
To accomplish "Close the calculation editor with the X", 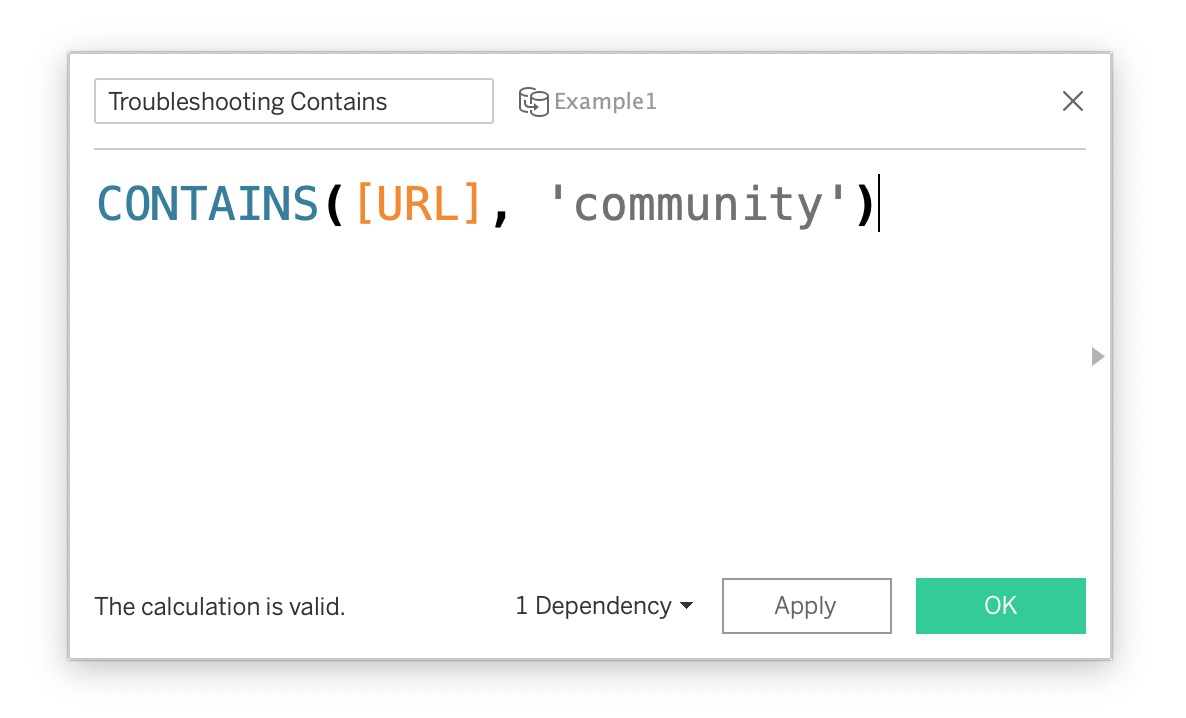I will pyautogui.click(x=1072, y=101).
